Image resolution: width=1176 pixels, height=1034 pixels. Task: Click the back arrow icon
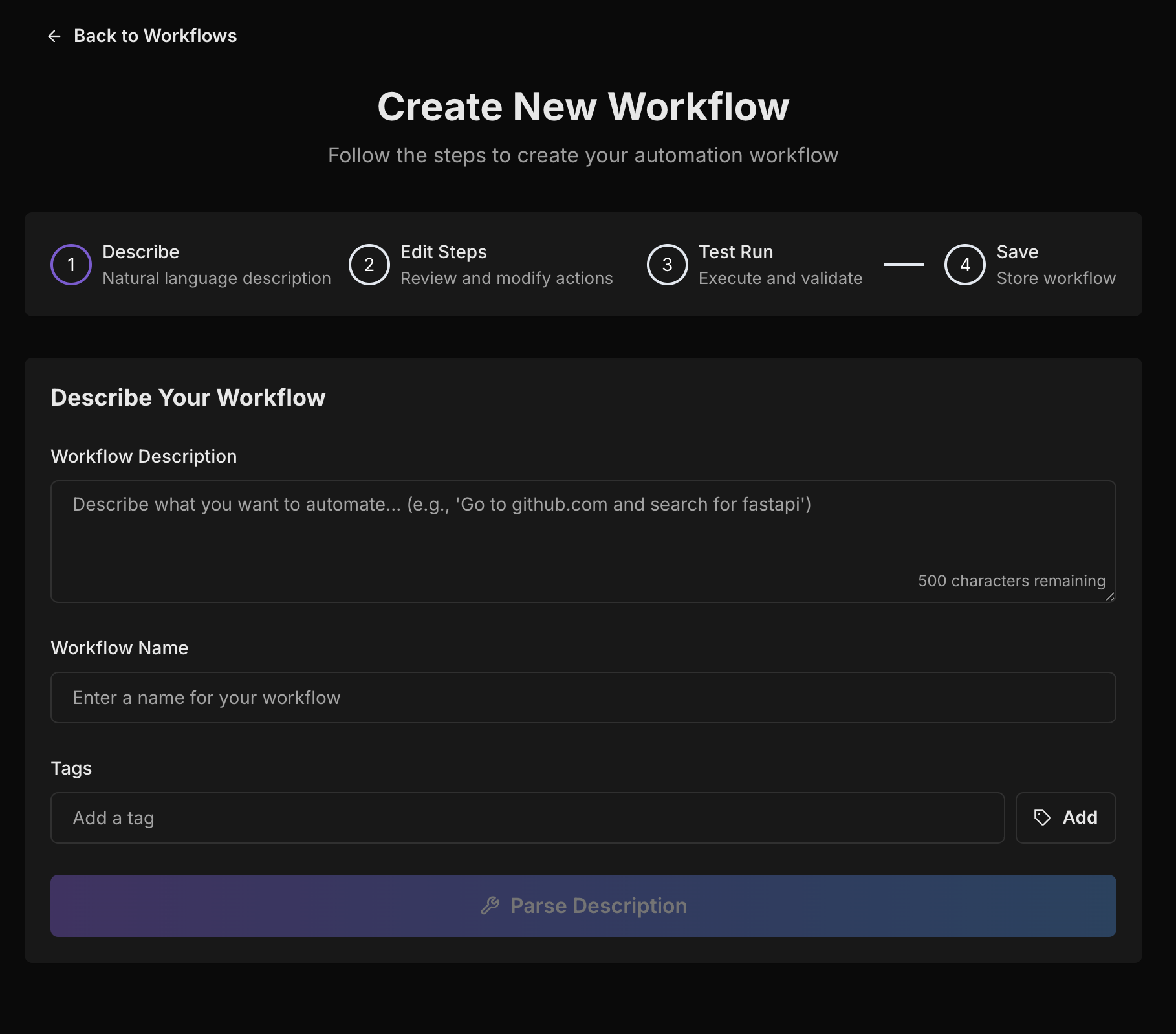point(54,36)
